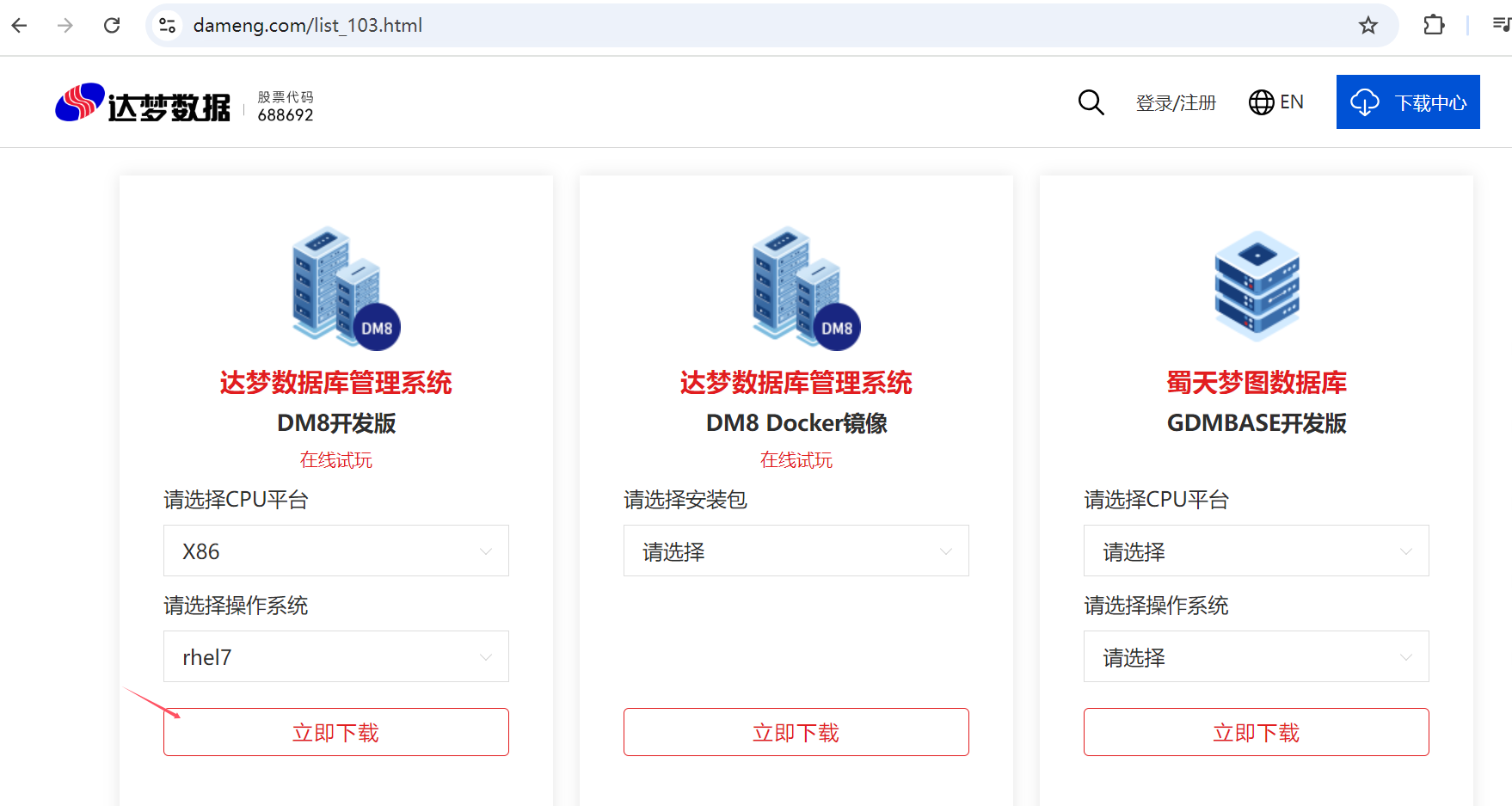Reload the current page
The image size is (1512, 806).
[x=112, y=26]
